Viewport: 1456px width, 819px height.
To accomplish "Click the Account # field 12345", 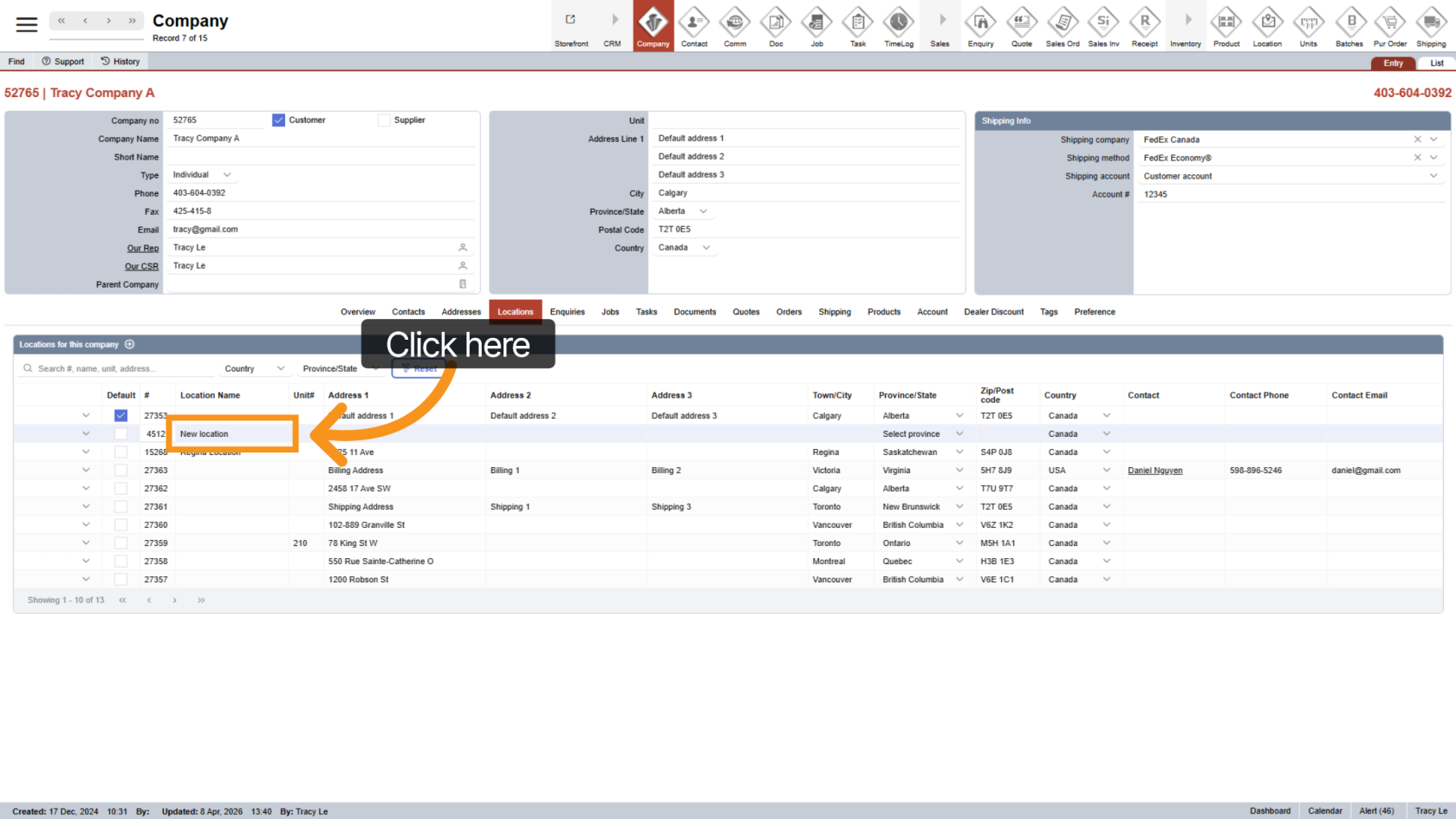I will click(1291, 194).
